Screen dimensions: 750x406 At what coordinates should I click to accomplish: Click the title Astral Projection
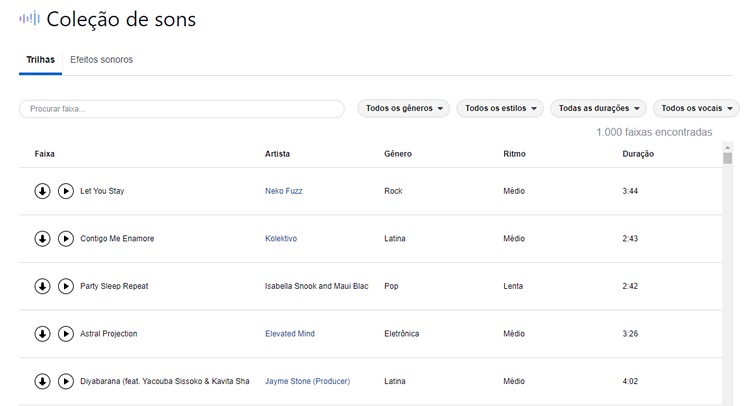(109, 334)
